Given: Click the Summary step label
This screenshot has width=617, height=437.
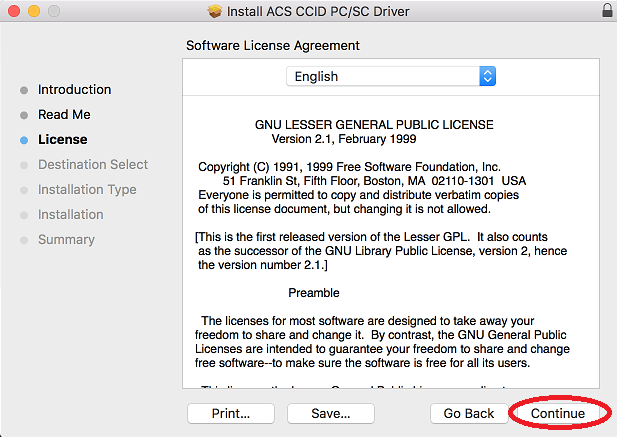Looking at the screenshot, I should pyautogui.click(x=66, y=240).
